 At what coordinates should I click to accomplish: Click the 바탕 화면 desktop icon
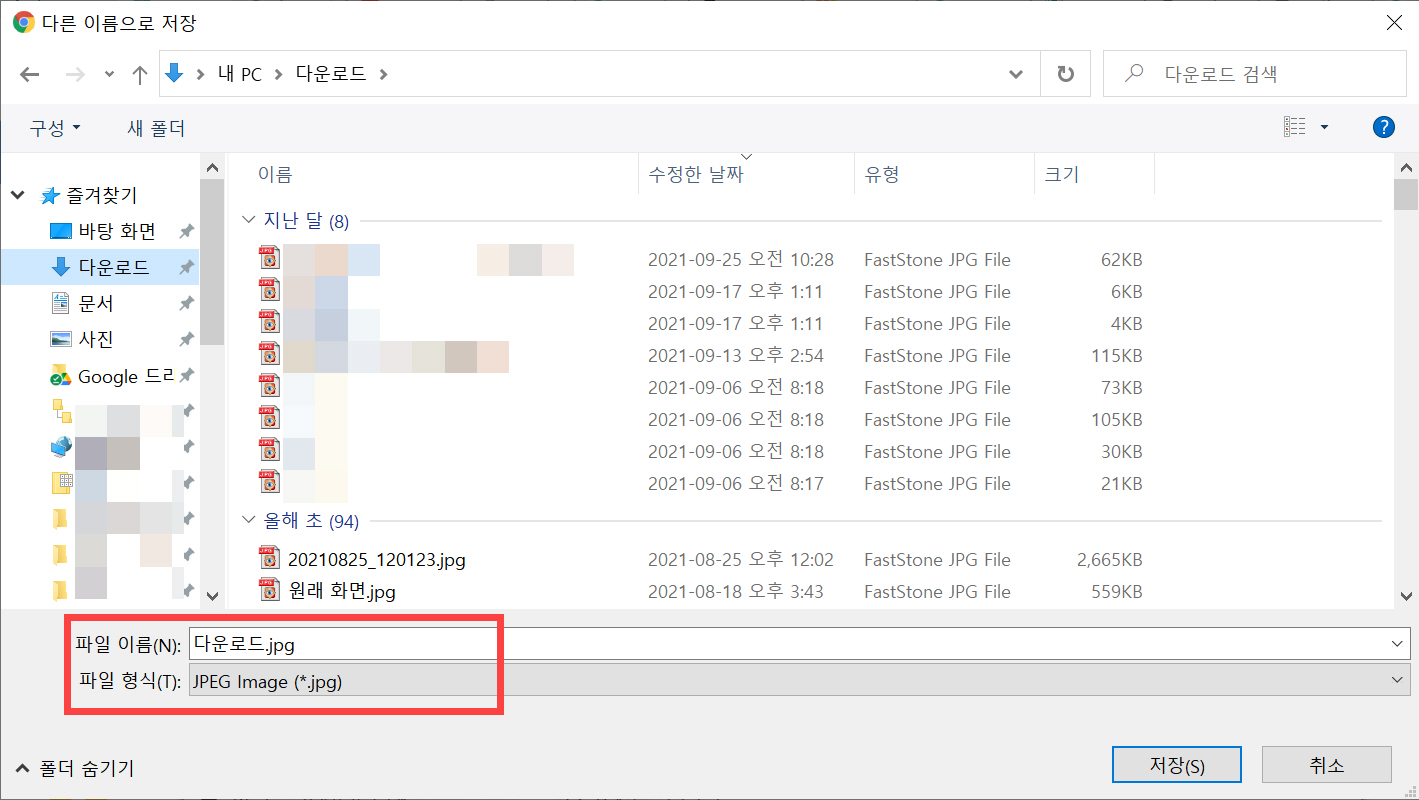pos(61,231)
